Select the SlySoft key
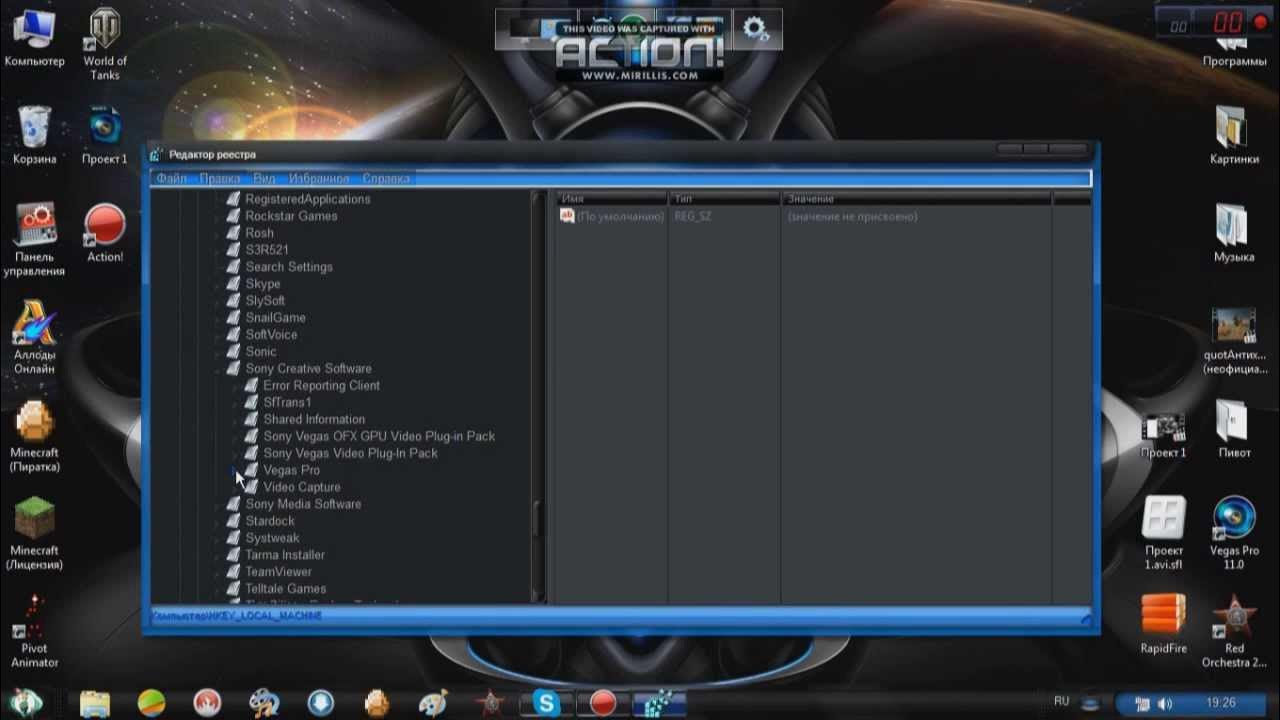Image resolution: width=1280 pixels, height=720 pixels. (265, 301)
